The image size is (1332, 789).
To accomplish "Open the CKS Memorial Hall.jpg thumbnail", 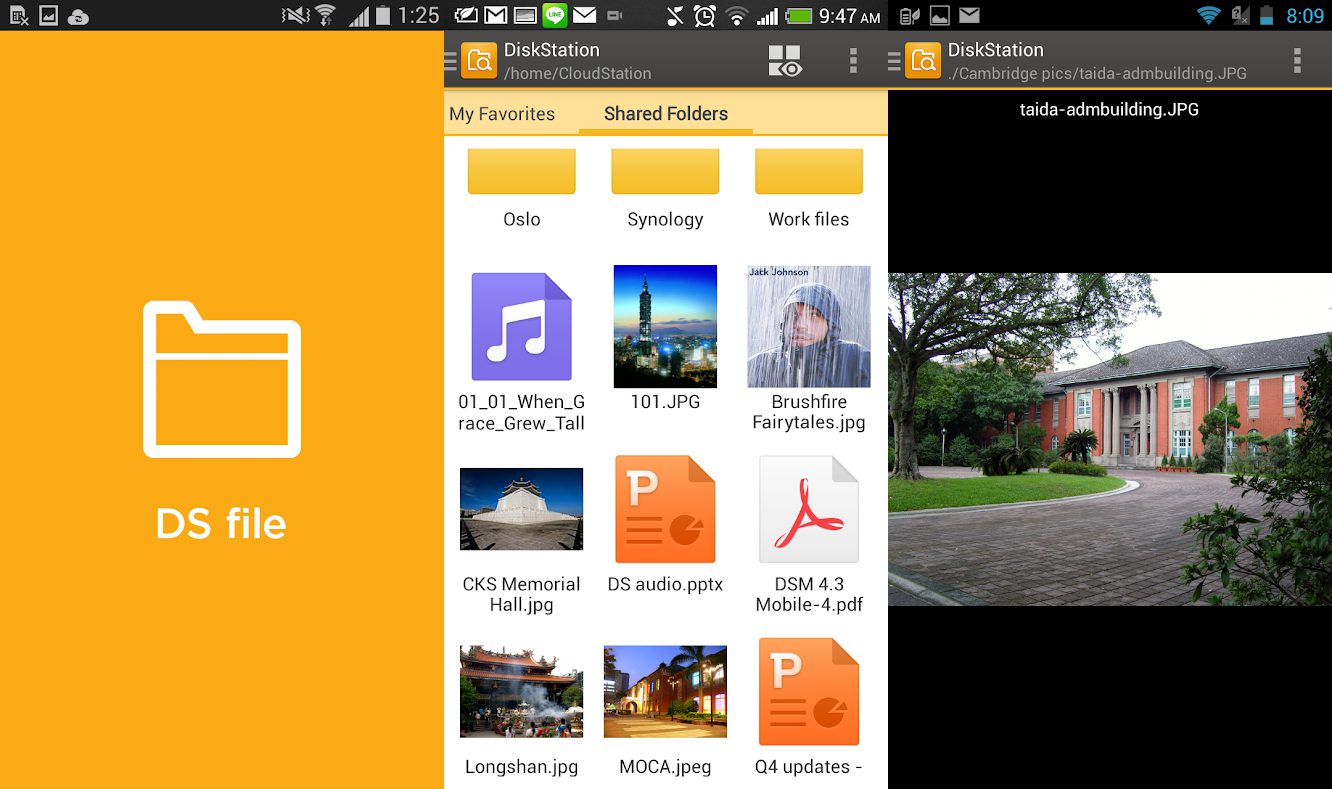I will (521, 509).
